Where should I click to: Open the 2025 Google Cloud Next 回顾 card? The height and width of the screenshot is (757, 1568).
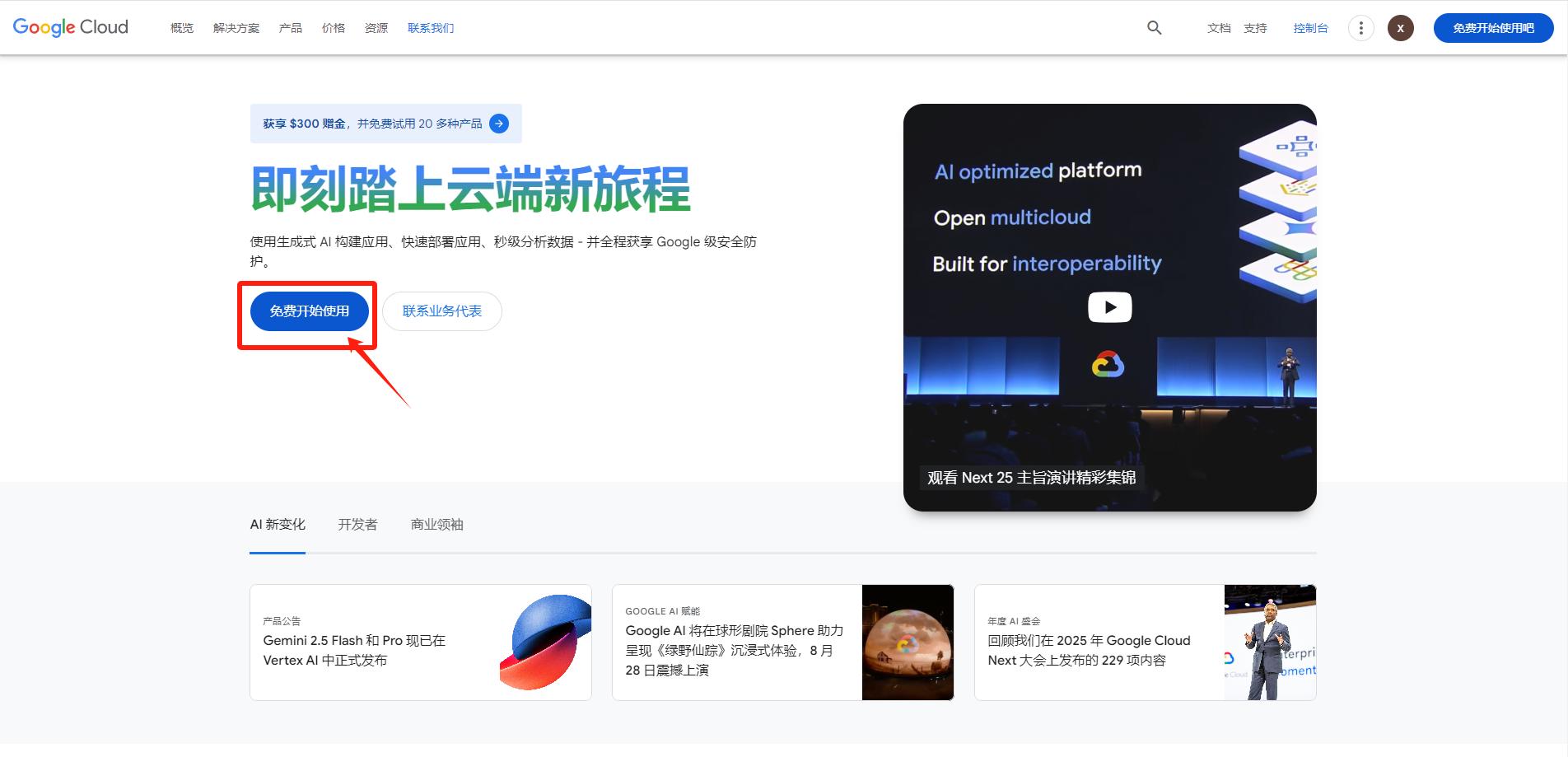(1146, 643)
